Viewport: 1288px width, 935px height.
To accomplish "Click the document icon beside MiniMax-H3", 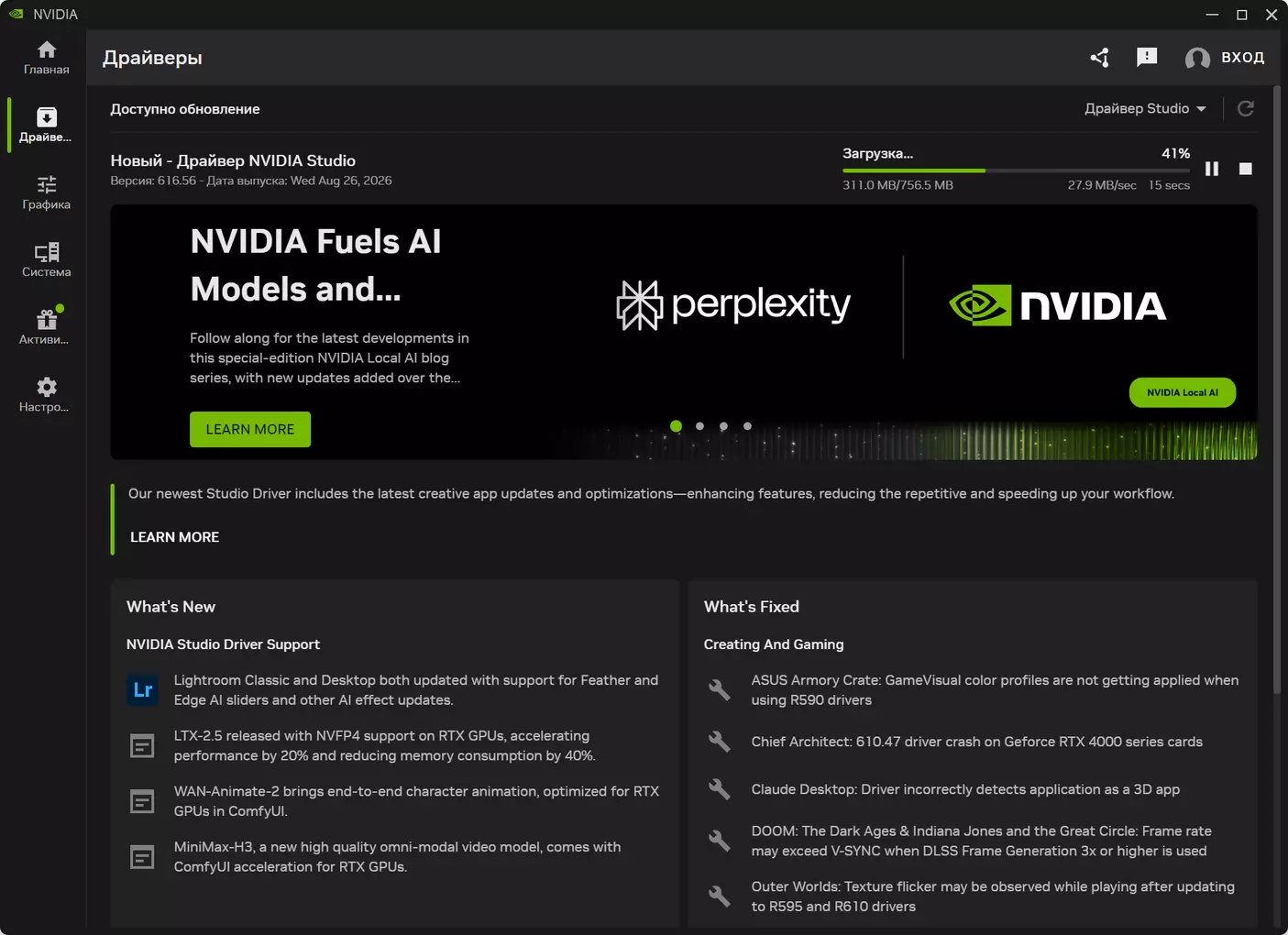I will 142,858.
